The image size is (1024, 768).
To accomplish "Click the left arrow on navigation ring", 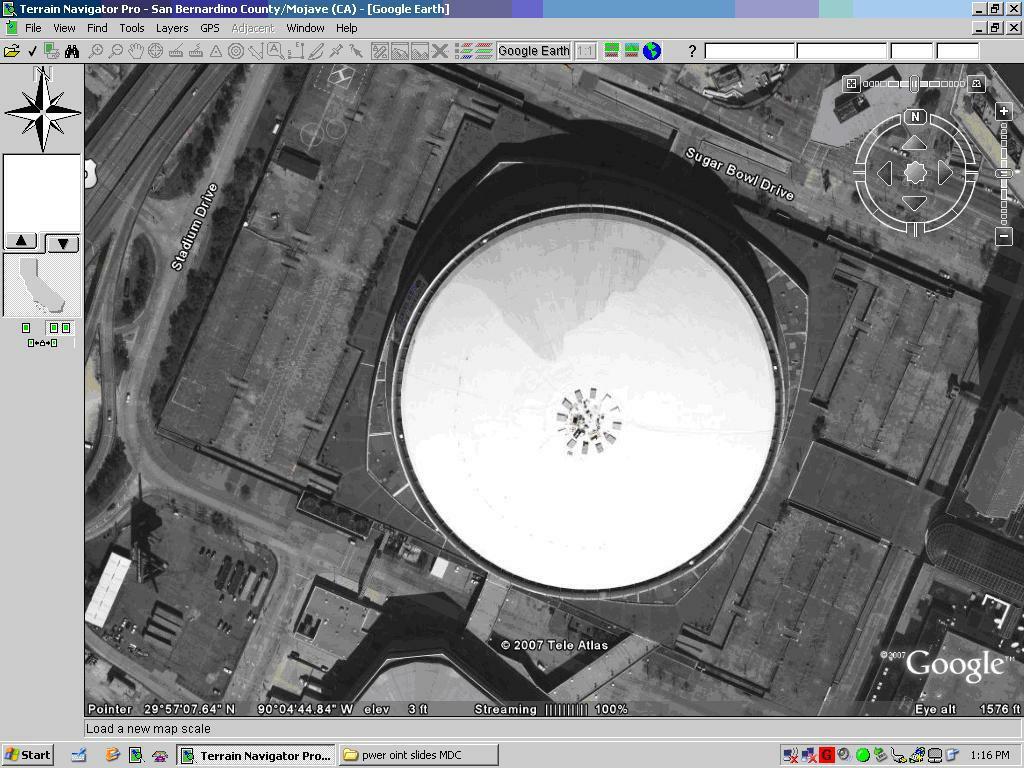I will point(885,173).
